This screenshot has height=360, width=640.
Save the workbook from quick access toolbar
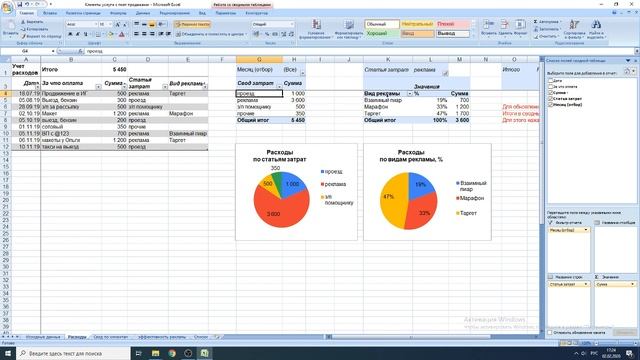(x=19, y=4)
